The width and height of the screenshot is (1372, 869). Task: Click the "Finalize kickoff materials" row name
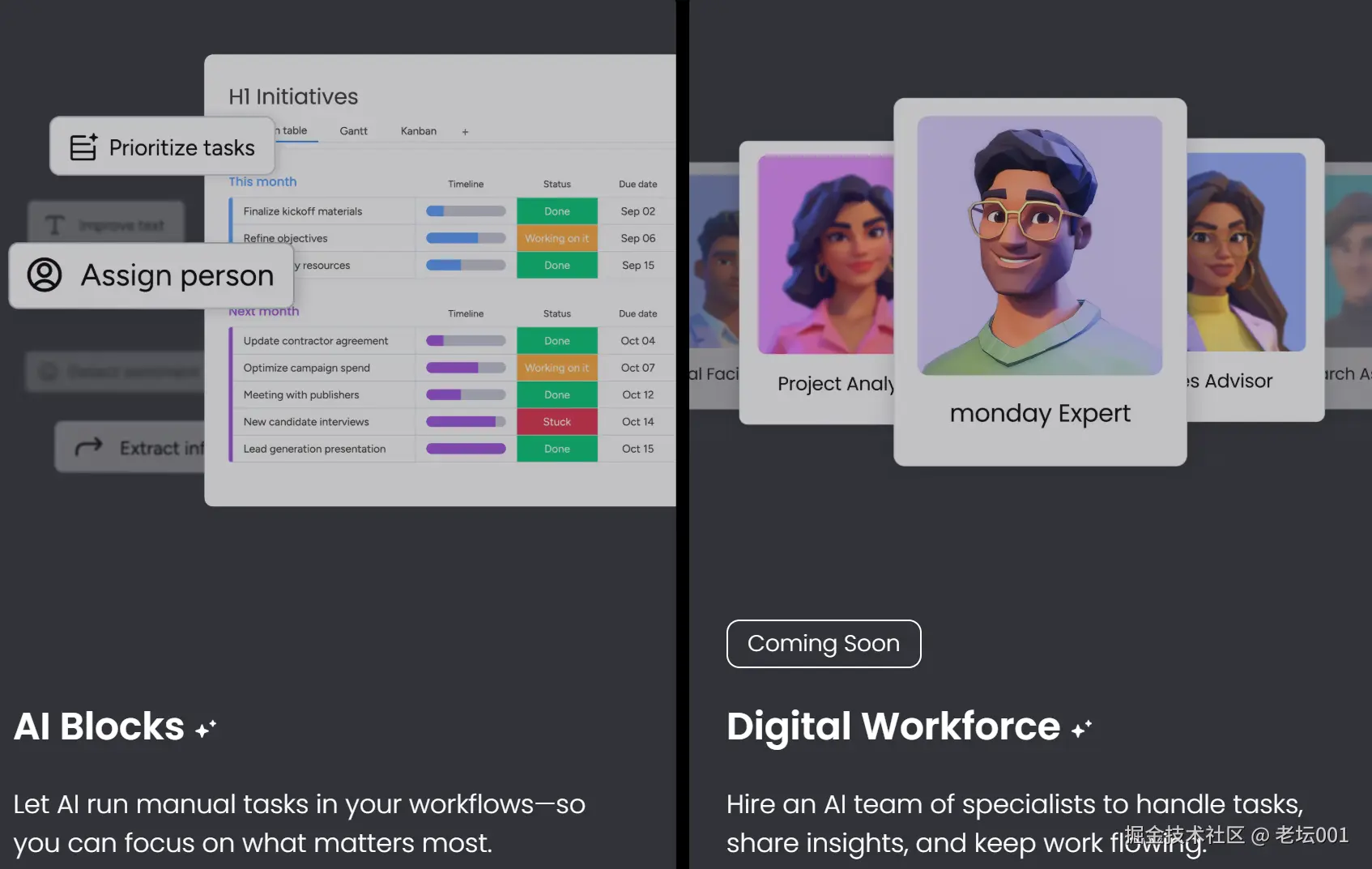[303, 211]
